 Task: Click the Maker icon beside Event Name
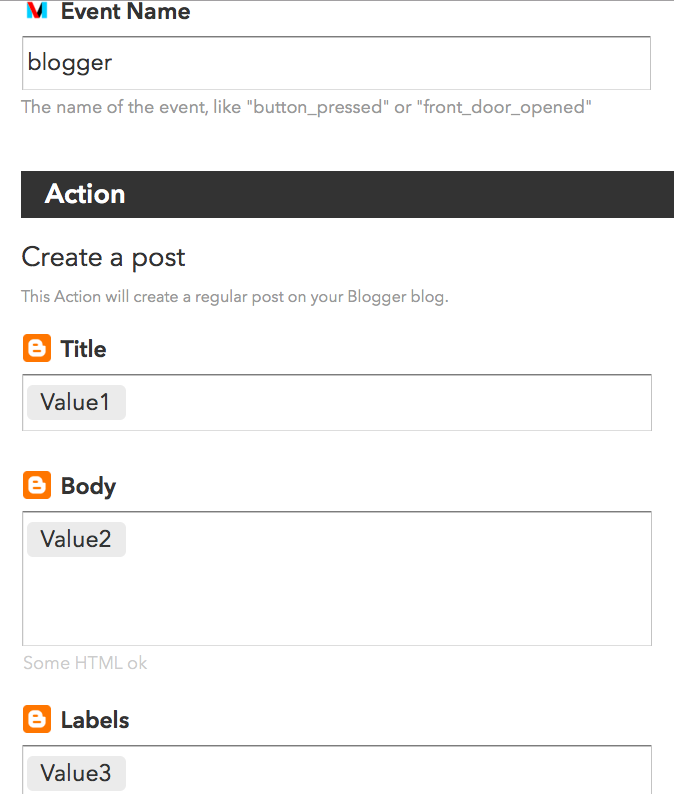(x=37, y=10)
